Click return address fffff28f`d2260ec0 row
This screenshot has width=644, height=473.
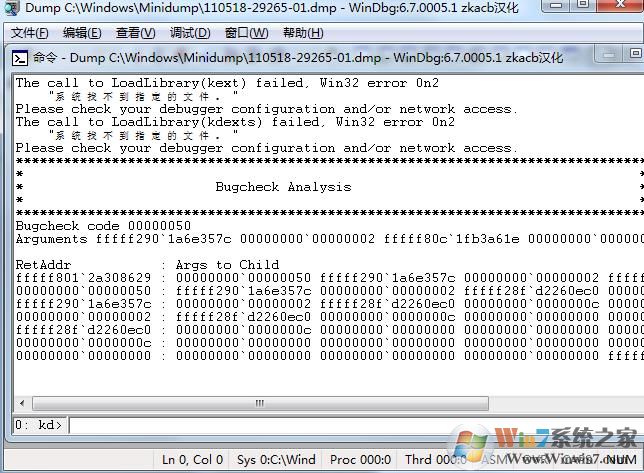click(x=83, y=330)
